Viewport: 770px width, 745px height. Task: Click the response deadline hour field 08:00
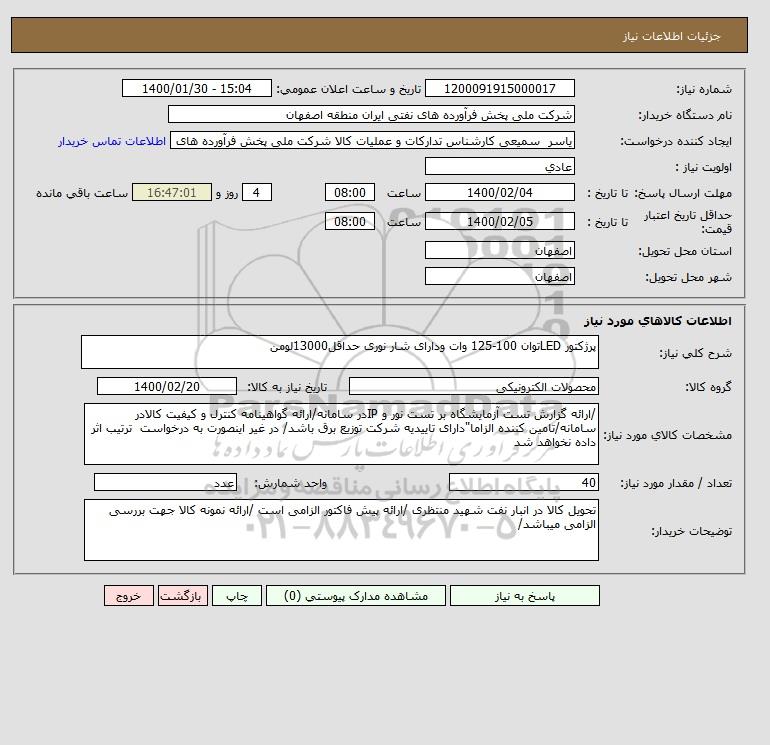350,193
